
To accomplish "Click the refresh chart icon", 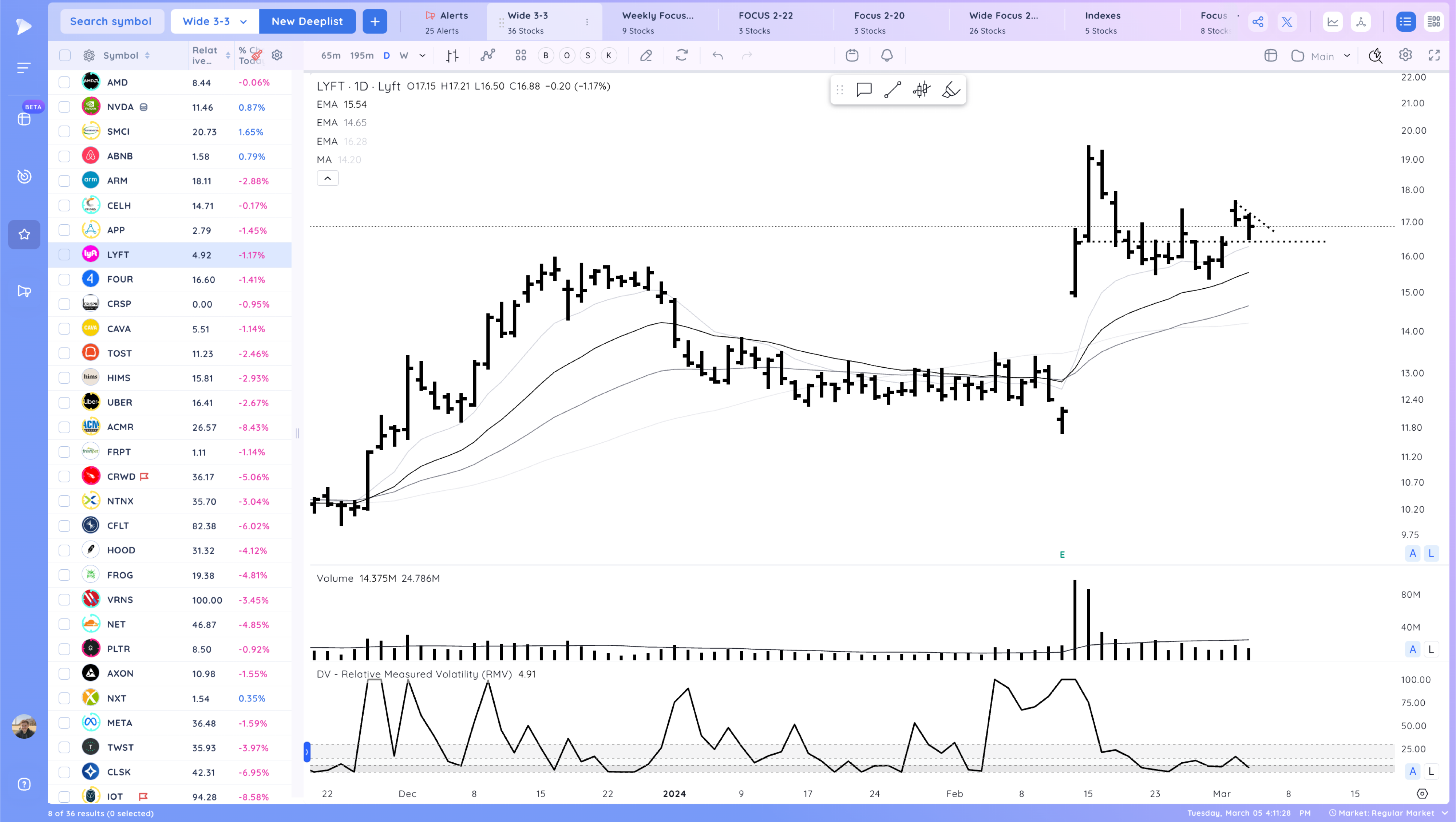I will pyautogui.click(x=682, y=55).
